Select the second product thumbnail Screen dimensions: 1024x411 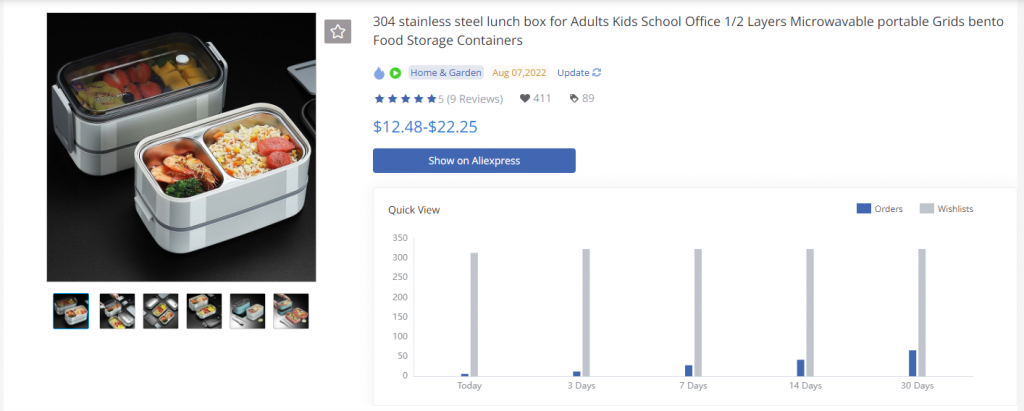point(117,311)
